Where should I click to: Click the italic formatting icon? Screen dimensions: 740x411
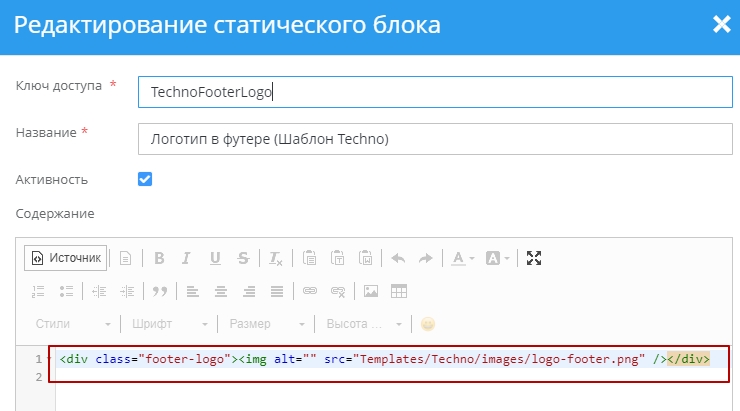(x=187, y=258)
